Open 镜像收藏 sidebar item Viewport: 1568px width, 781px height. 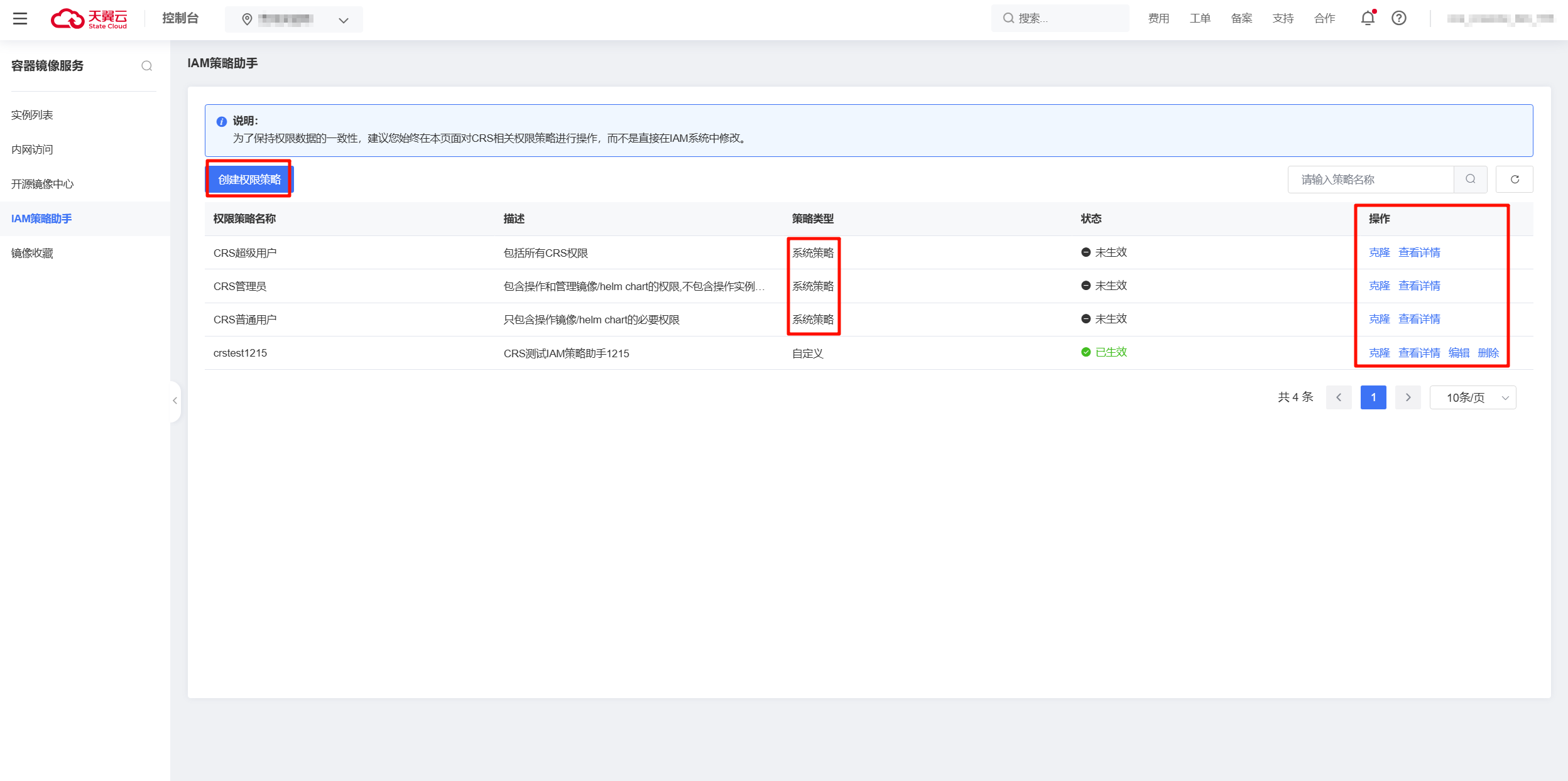(x=32, y=253)
